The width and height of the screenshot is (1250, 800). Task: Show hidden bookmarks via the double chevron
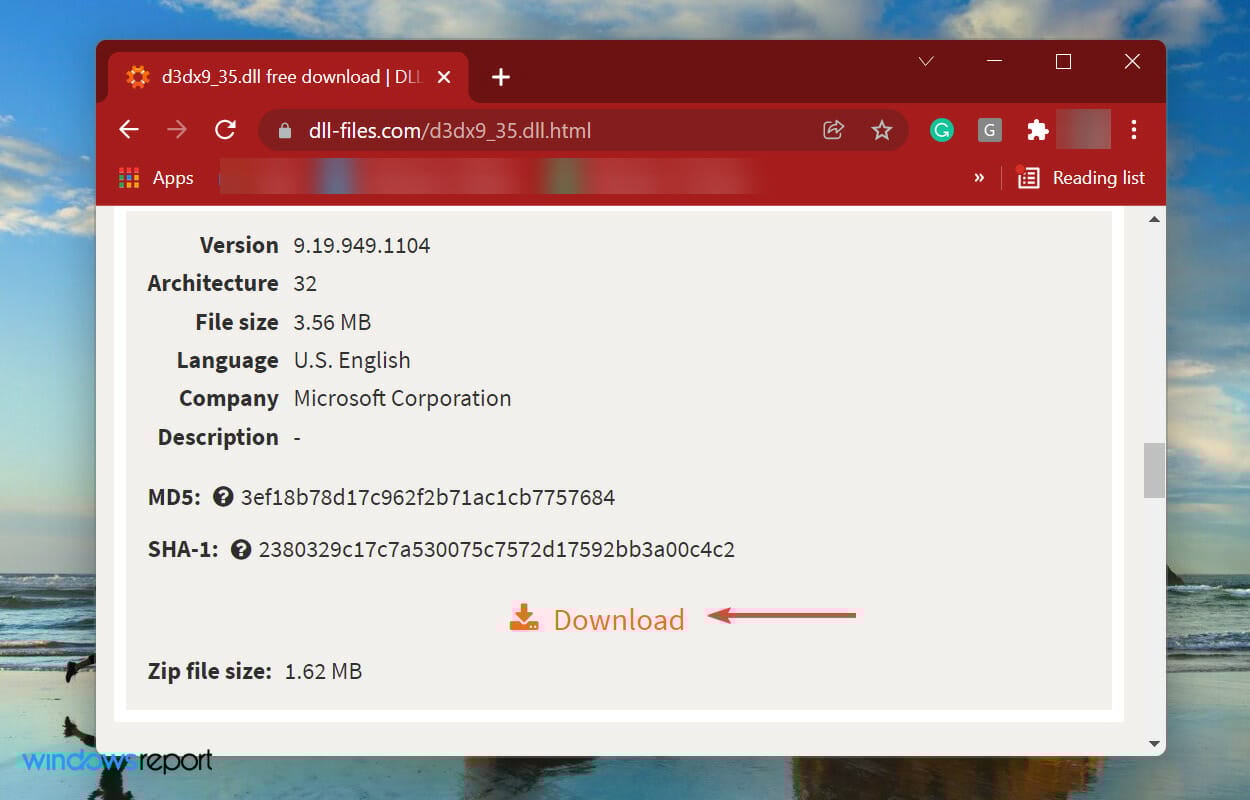(979, 178)
